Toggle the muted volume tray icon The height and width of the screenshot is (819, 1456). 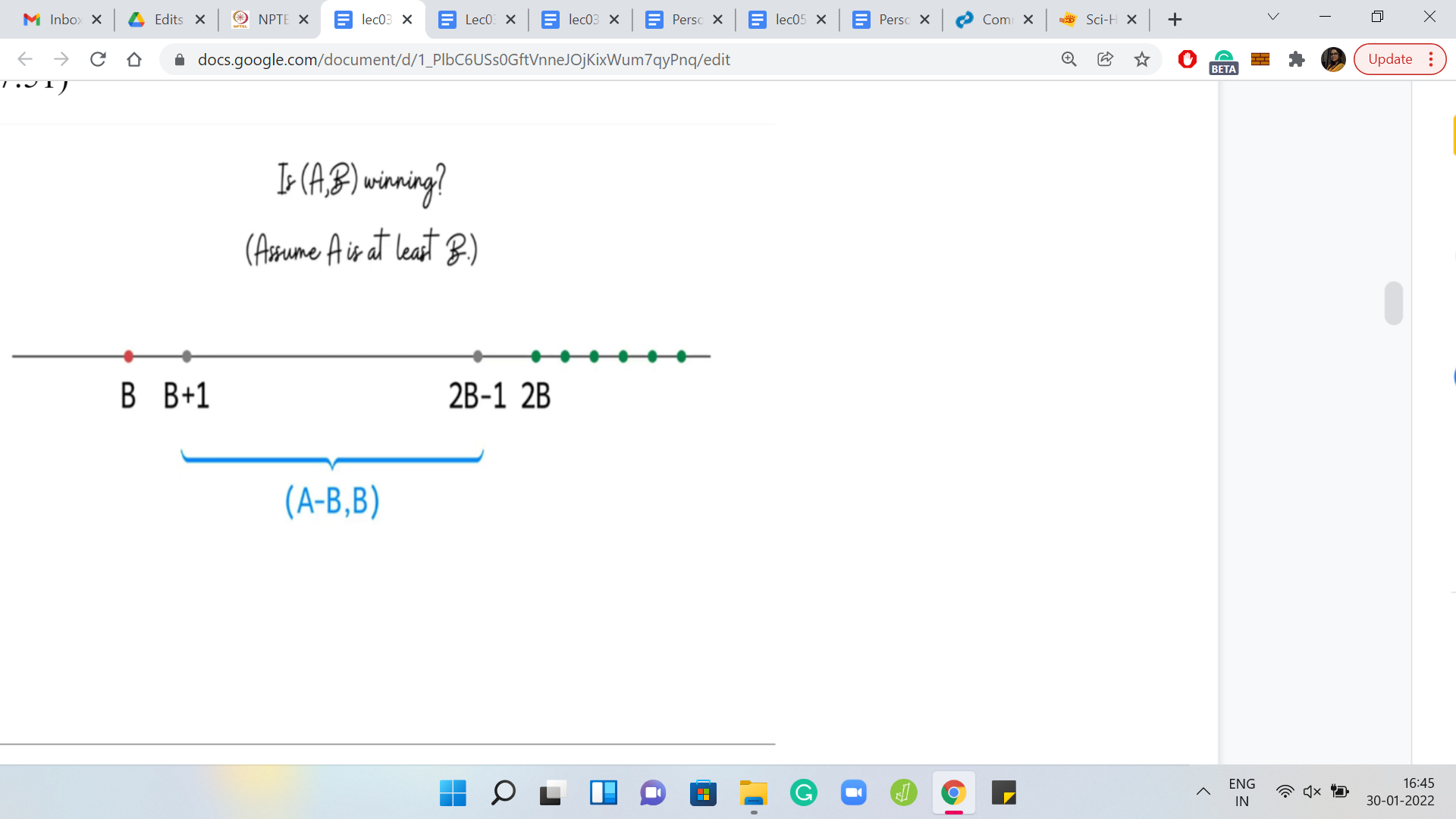[1312, 792]
